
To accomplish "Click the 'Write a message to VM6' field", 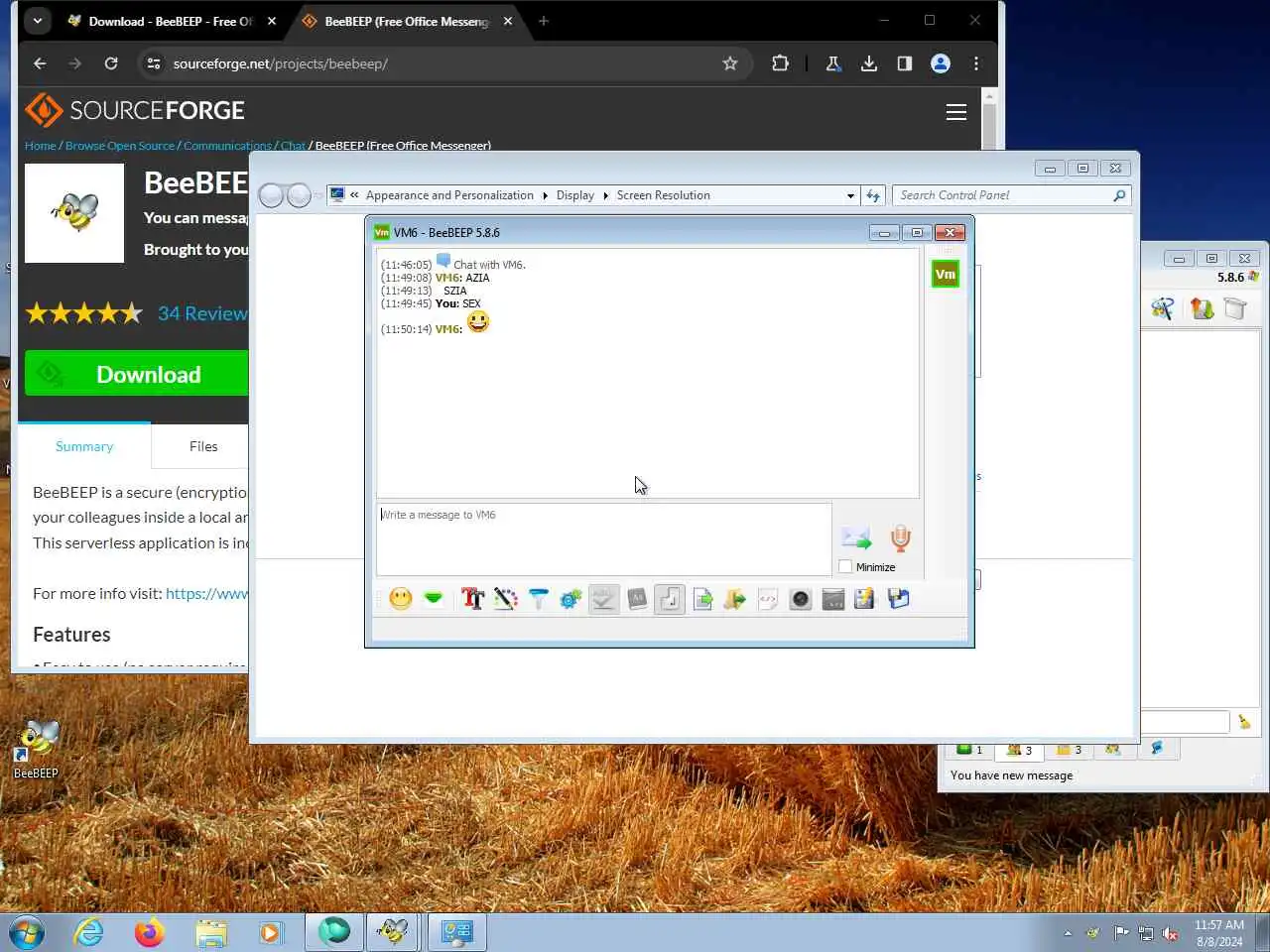I will [603, 539].
